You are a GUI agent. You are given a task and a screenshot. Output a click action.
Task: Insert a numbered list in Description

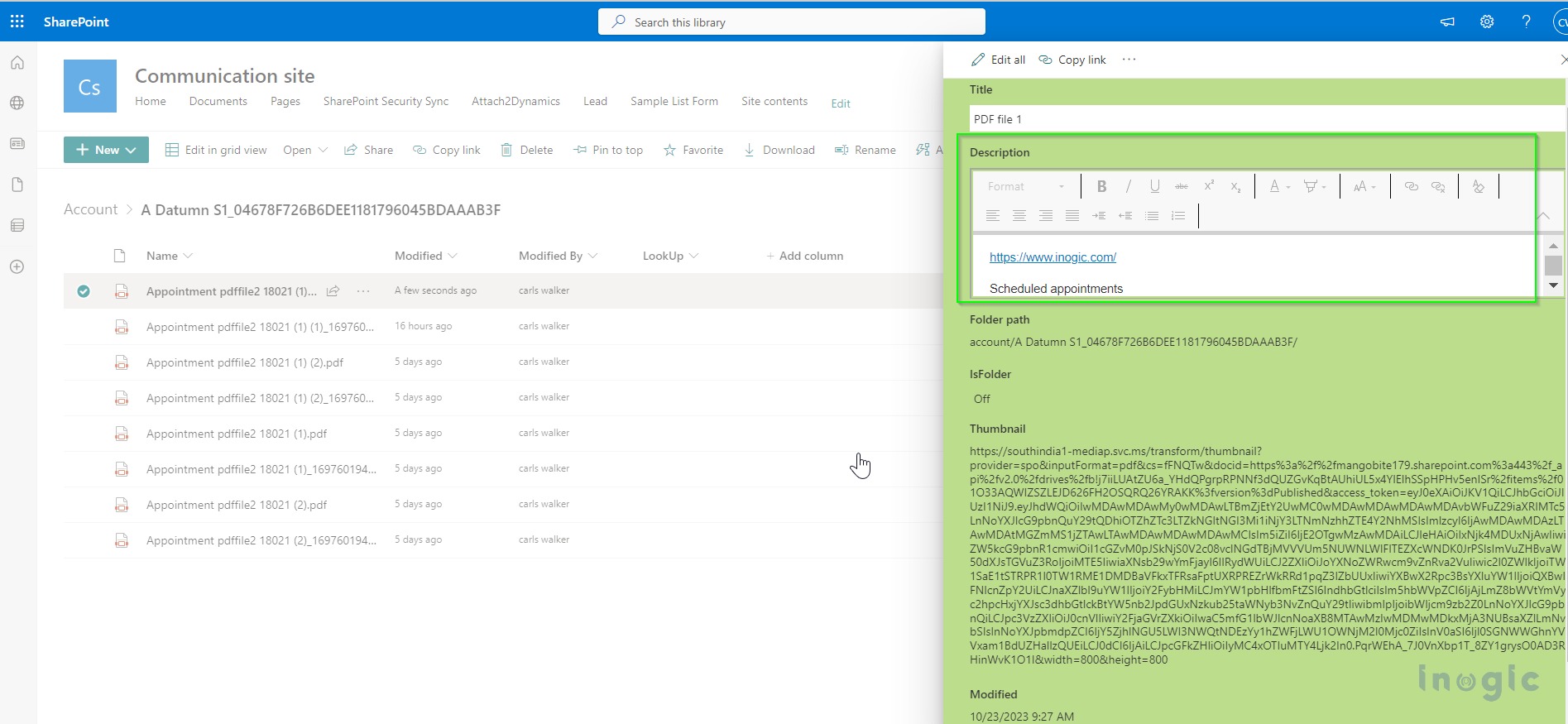[x=1178, y=216]
